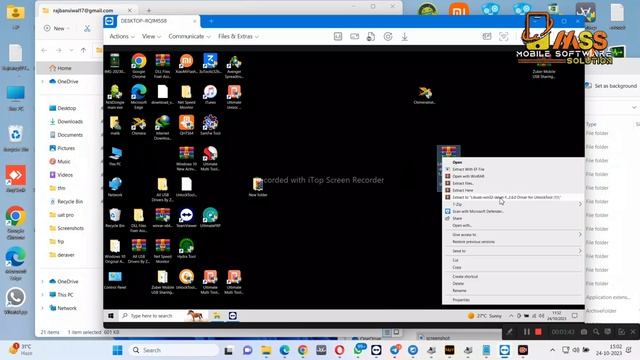The height and width of the screenshot is (360, 640).
Task: Open the TeamViewer shortcut on remote desktop
Action: point(187,218)
